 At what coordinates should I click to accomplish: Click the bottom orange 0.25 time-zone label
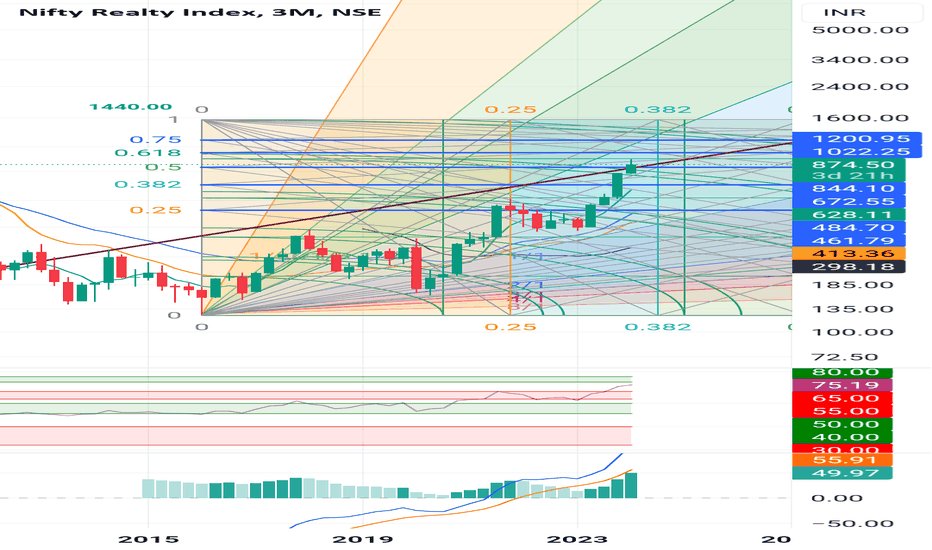511,327
